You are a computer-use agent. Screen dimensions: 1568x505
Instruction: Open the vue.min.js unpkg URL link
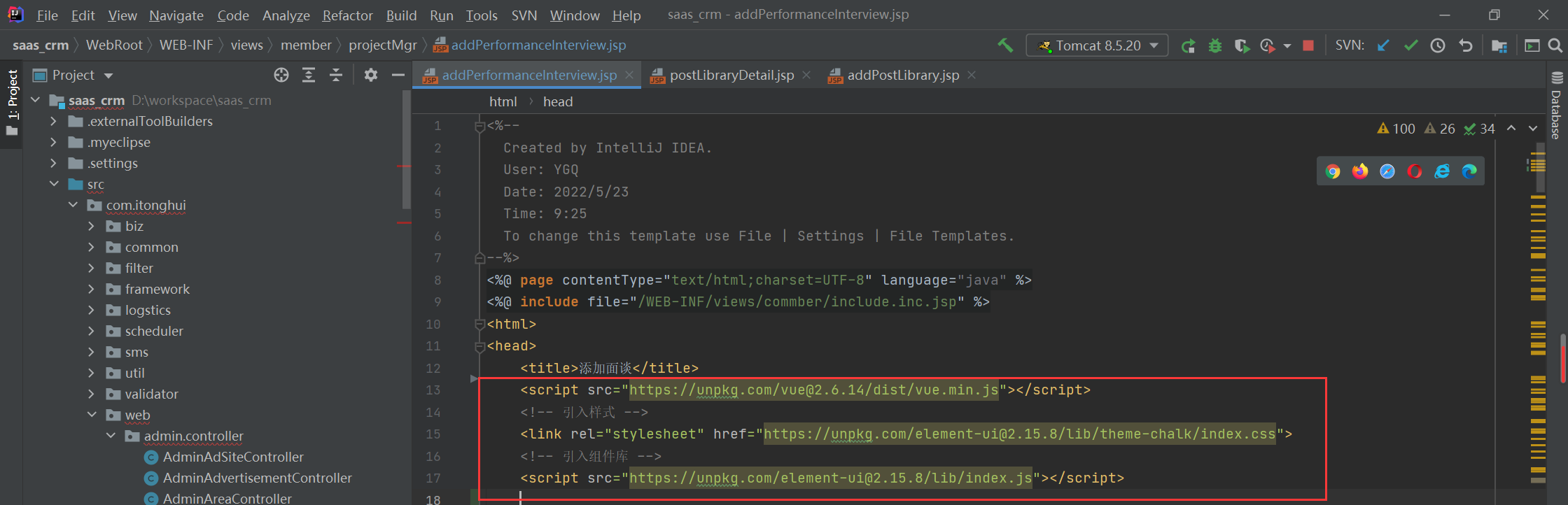pyautogui.click(x=814, y=390)
